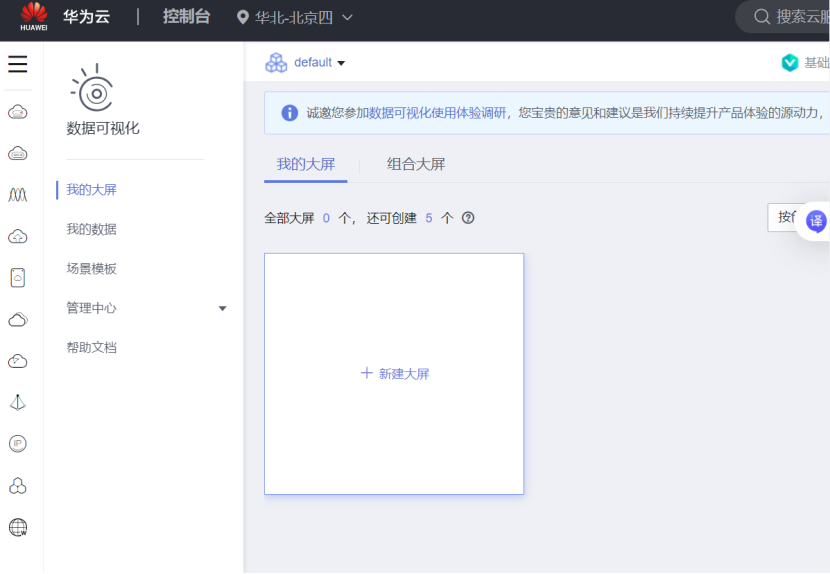The image size is (830, 574).
Task: Switch to the 组合大屏 tab
Action: pos(416,164)
